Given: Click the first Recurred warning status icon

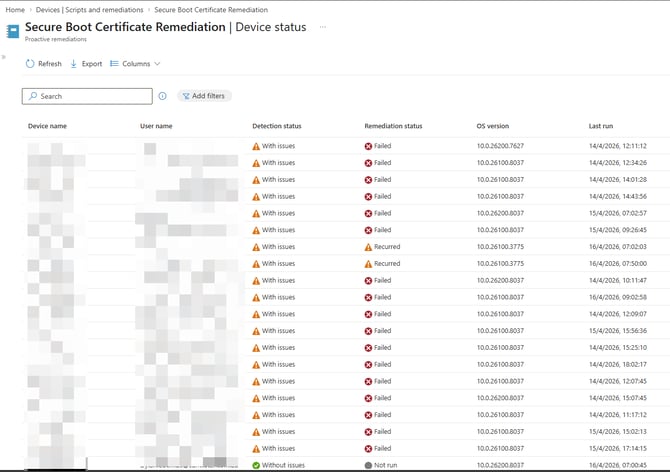Looking at the screenshot, I should pos(368,247).
